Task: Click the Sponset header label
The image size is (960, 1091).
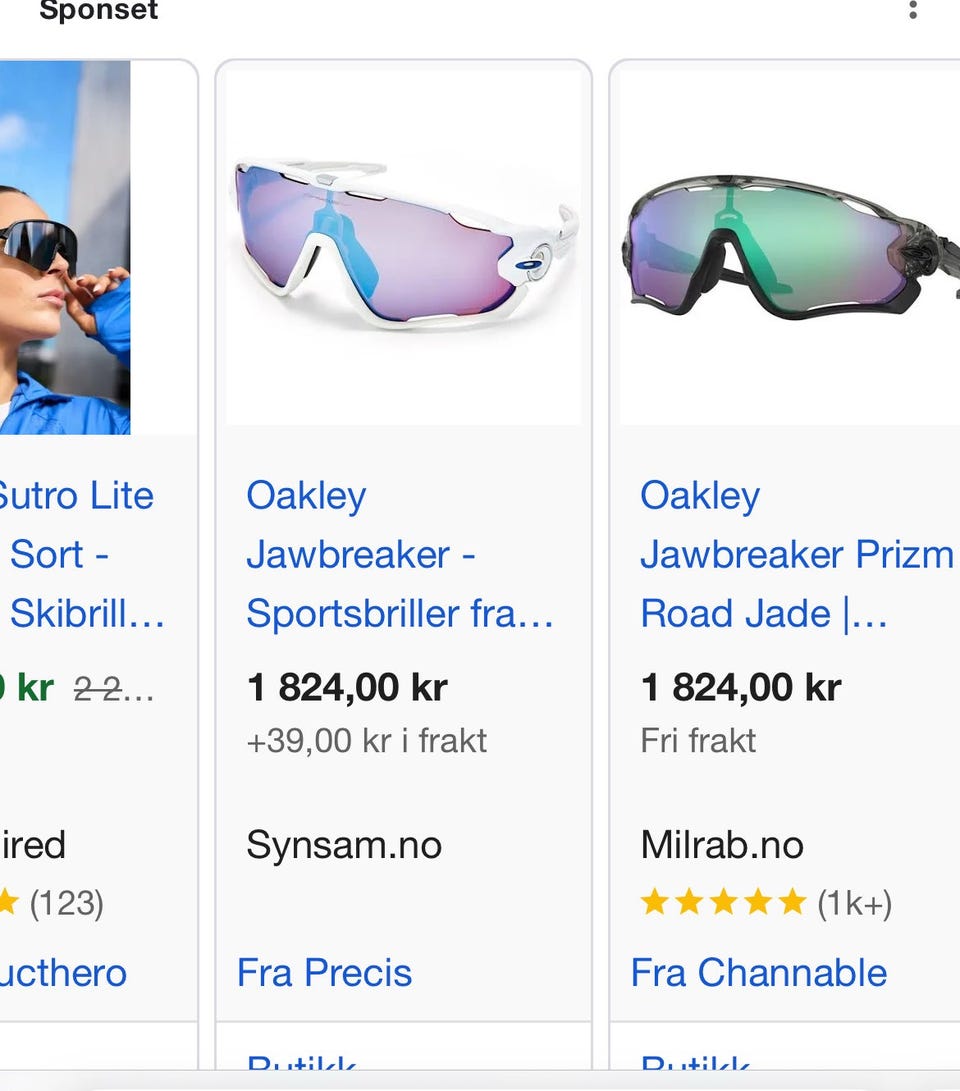Action: [x=97, y=12]
